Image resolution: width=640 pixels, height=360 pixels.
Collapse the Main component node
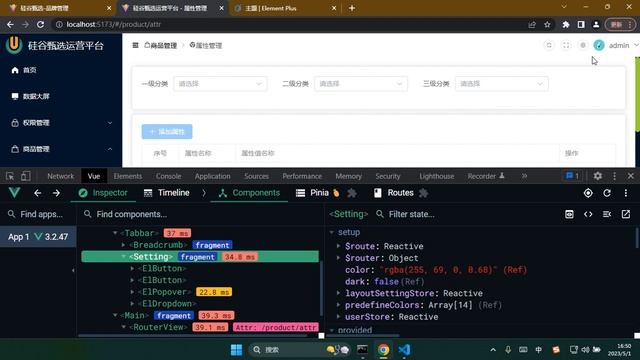pos(115,316)
